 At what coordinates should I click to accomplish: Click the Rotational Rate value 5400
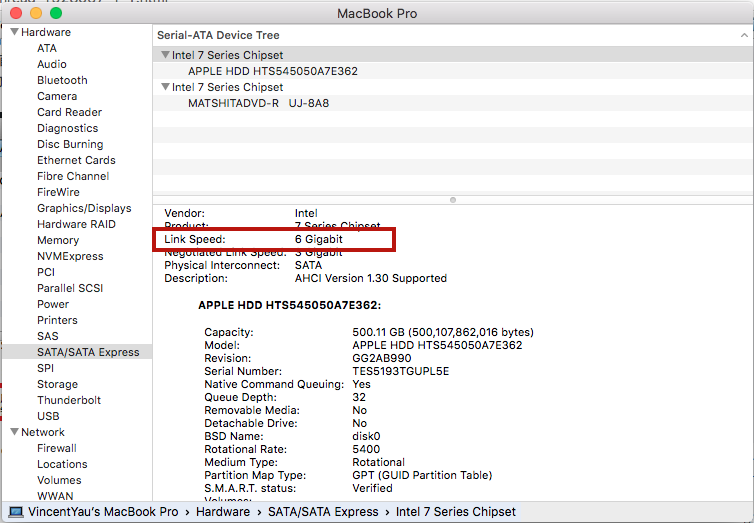pyautogui.click(x=366, y=449)
